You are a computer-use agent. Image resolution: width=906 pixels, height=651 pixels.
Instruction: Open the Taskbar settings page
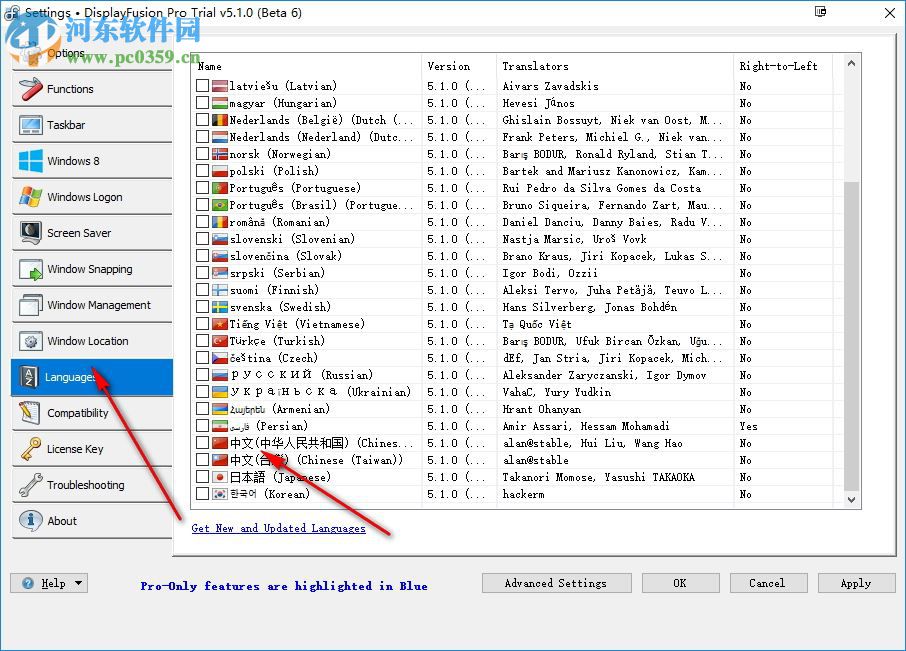tap(92, 125)
